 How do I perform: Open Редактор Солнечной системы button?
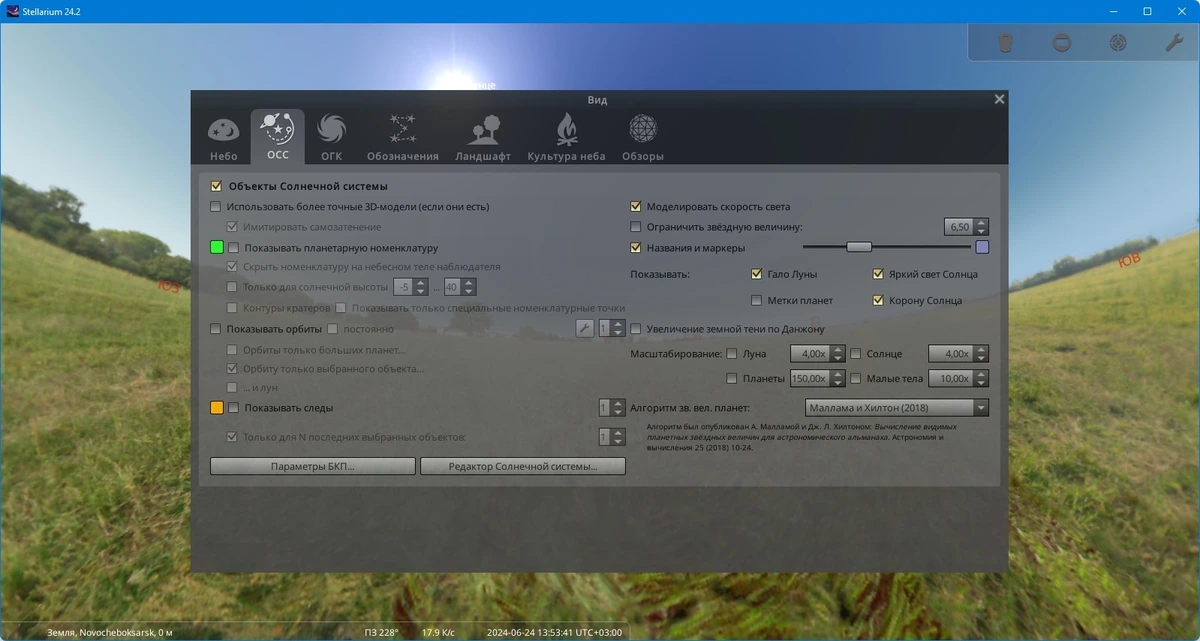[x=523, y=466]
